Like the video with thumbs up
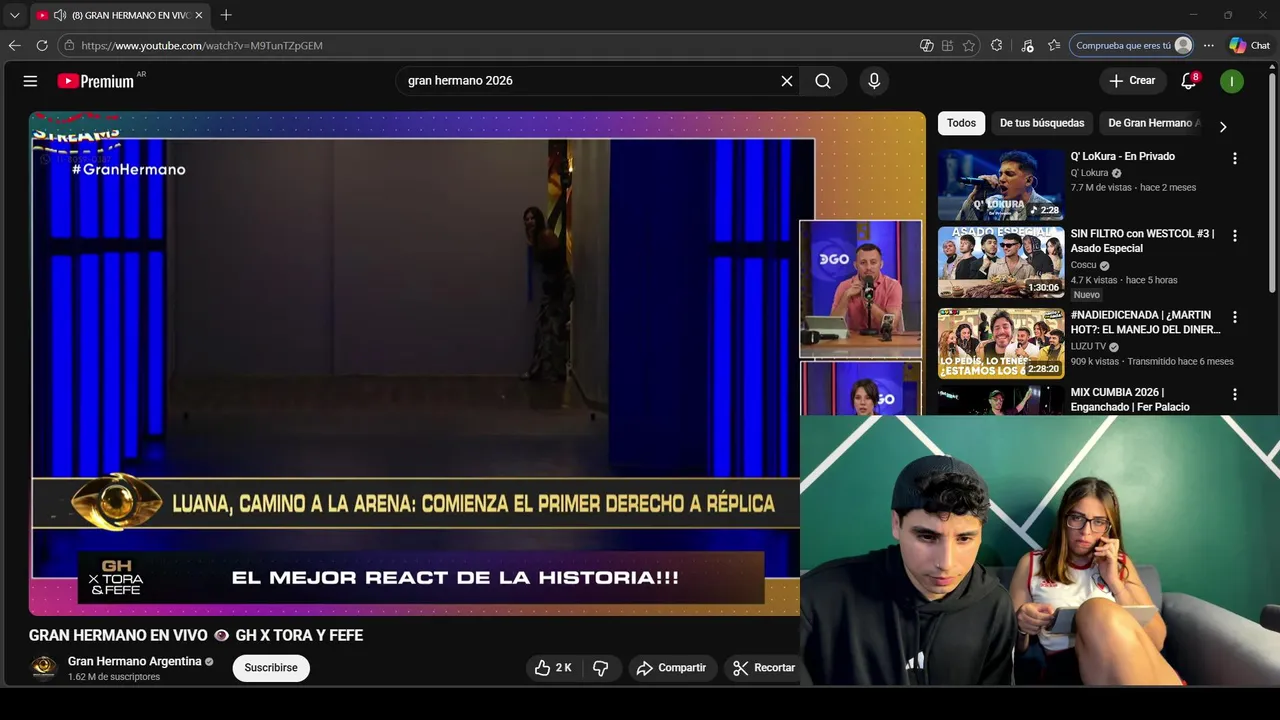1280x720 pixels. pyautogui.click(x=553, y=668)
